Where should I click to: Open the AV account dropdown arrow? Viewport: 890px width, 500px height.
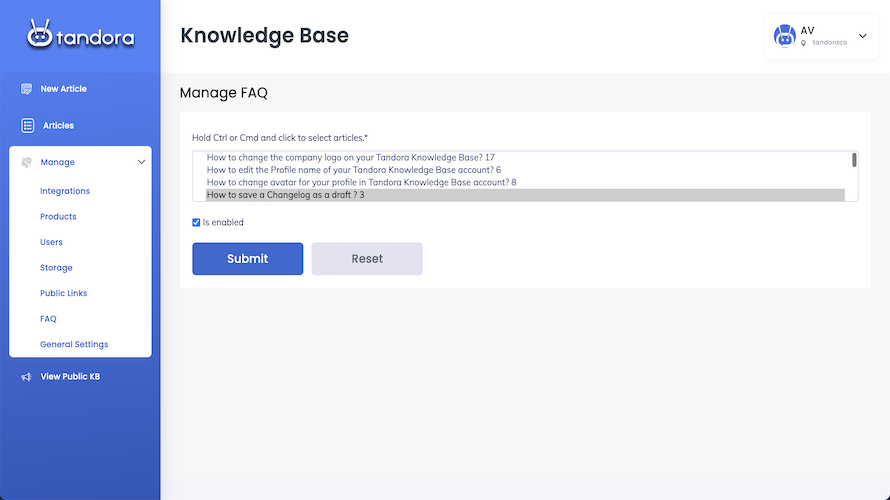[x=863, y=36]
